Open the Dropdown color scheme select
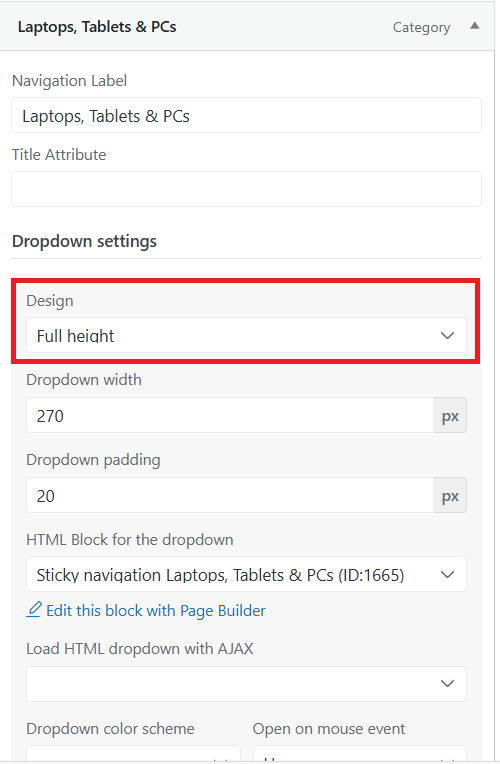Screen dimensions: 500x764 point(133,754)
